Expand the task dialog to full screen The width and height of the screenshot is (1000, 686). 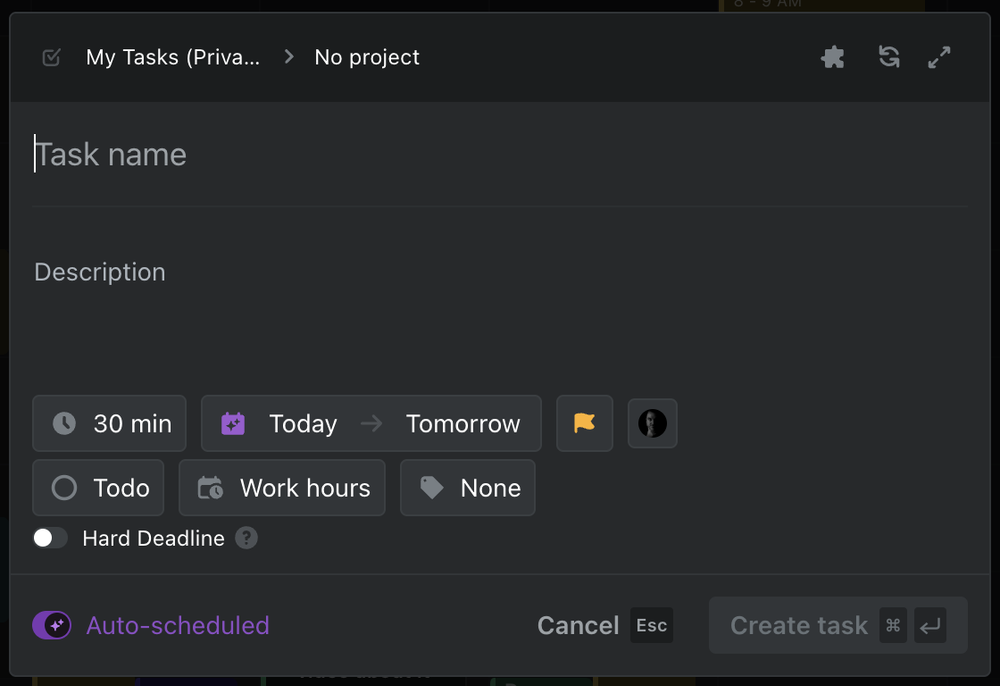click(939, 57)
